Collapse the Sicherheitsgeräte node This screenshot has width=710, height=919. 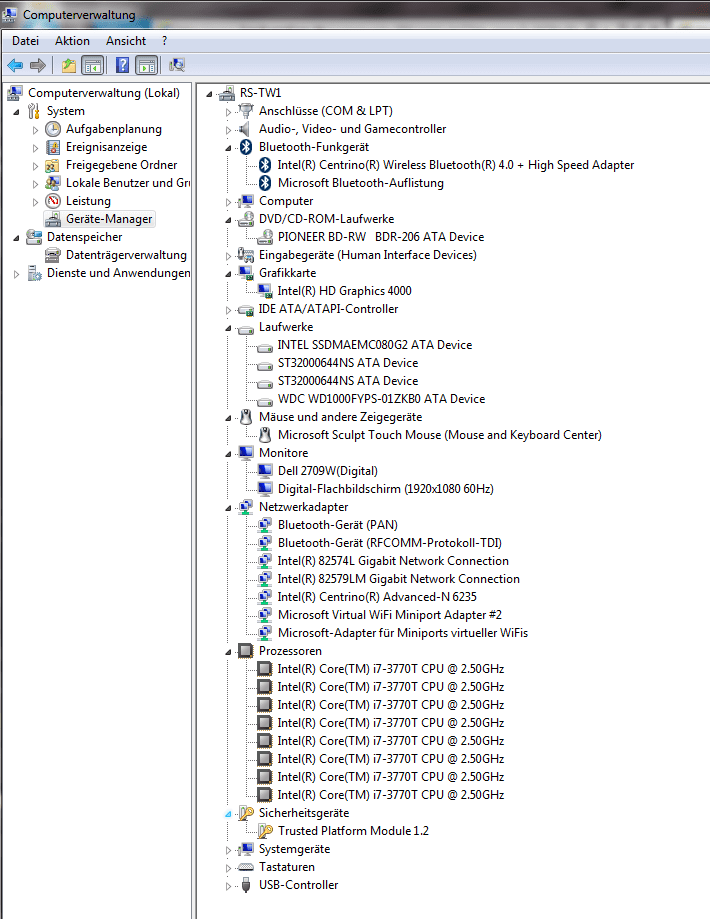point(229,814)
